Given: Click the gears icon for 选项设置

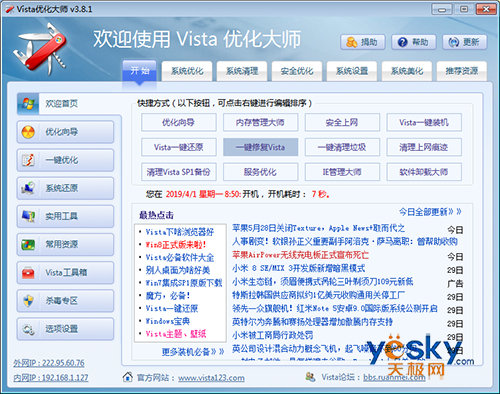Looking at the screenshot, I should [x=28, y=329].
